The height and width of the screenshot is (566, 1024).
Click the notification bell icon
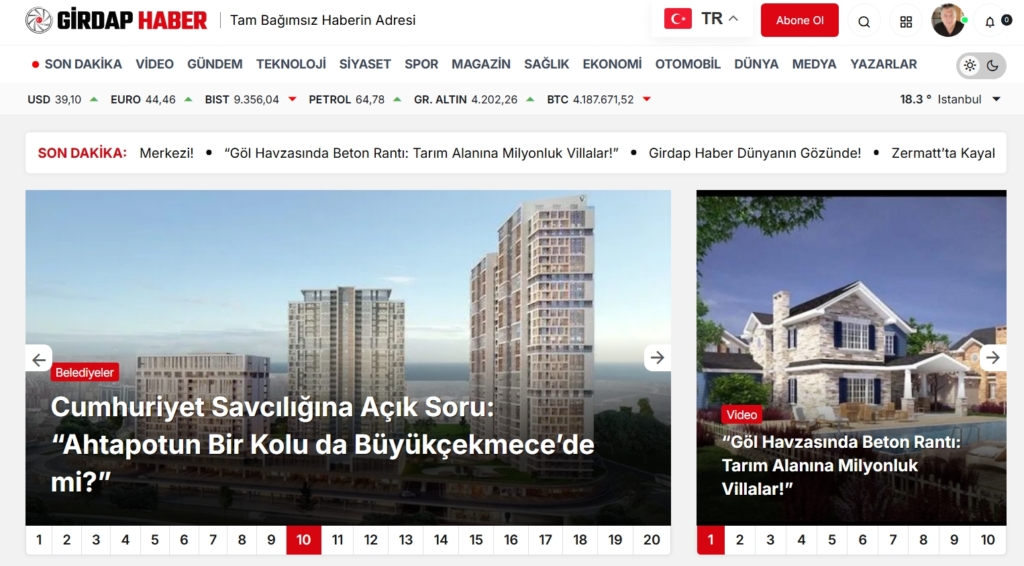[990, 21]
